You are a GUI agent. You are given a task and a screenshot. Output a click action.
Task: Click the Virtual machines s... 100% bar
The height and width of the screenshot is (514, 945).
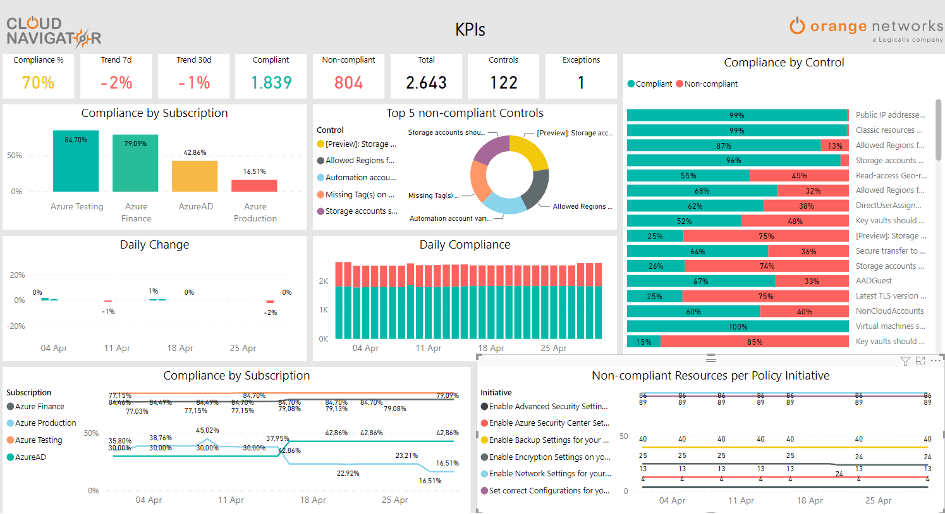[x=738, y=326]
